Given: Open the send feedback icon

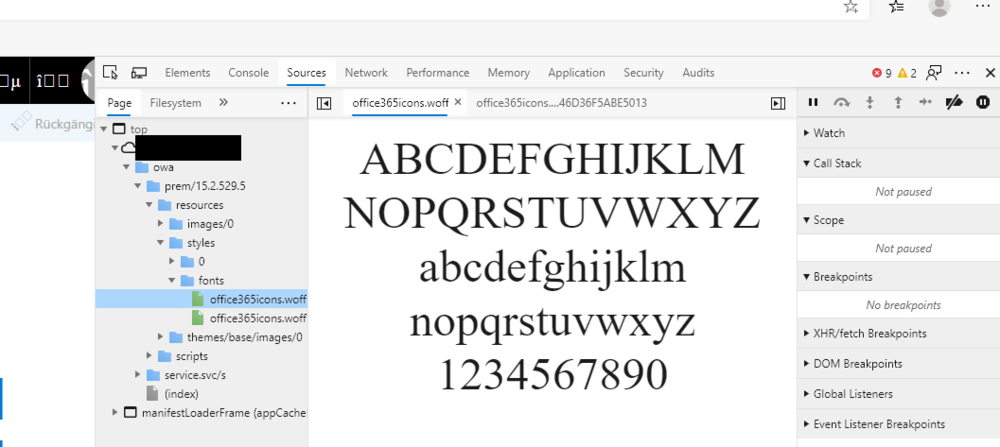Looking at the screenshot, I should tap(934, 73).
